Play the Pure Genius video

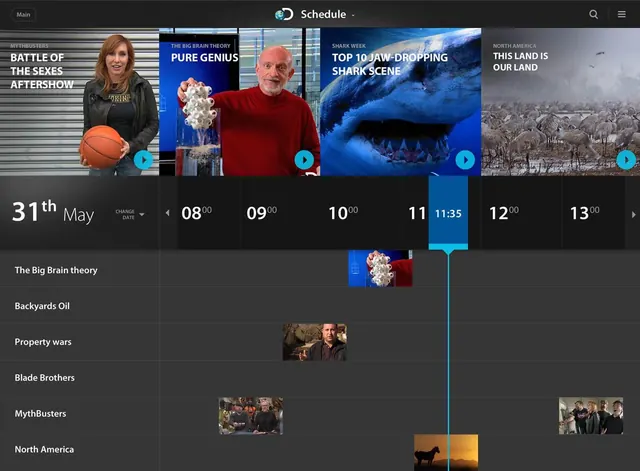click(x=304, y=160)
